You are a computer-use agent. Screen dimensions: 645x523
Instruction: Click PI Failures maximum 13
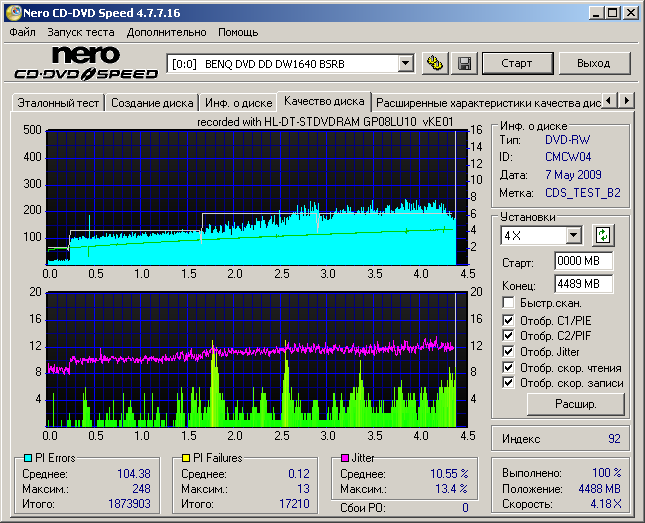[303, 489]
